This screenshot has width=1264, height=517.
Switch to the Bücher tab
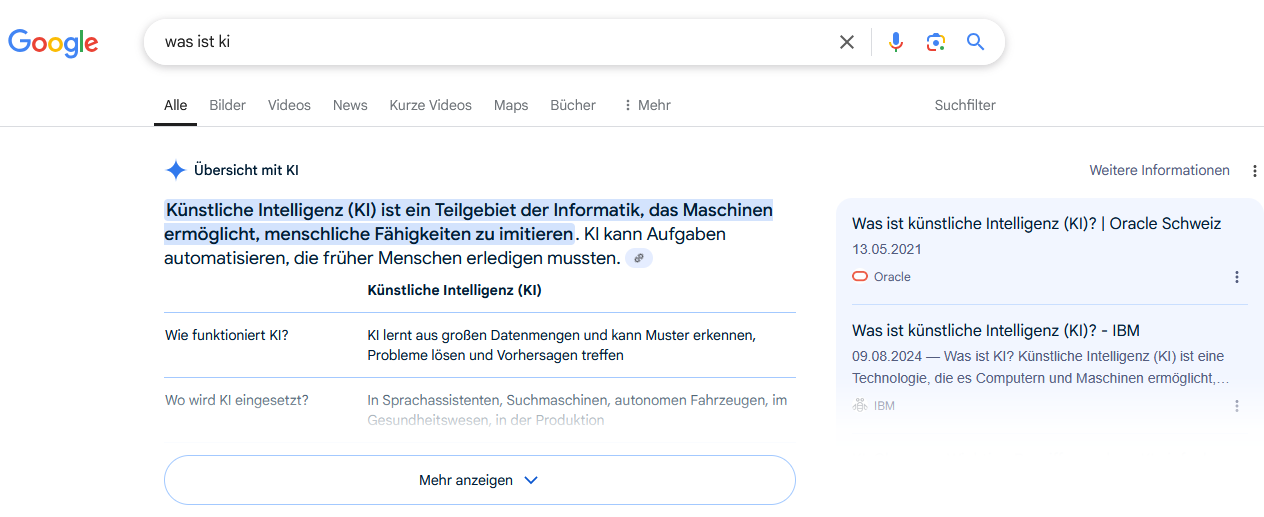point(573,105)
